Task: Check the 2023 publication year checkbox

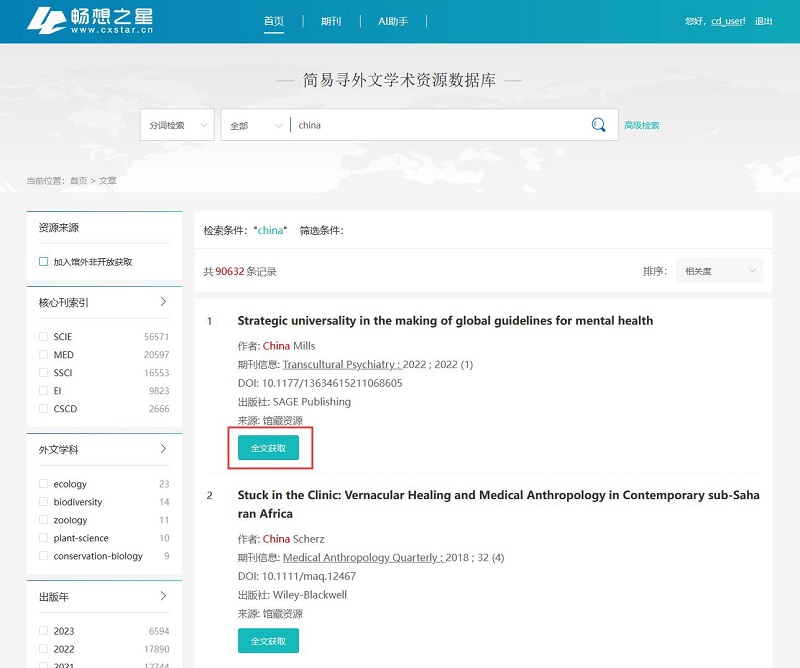Action: point(43,631)
